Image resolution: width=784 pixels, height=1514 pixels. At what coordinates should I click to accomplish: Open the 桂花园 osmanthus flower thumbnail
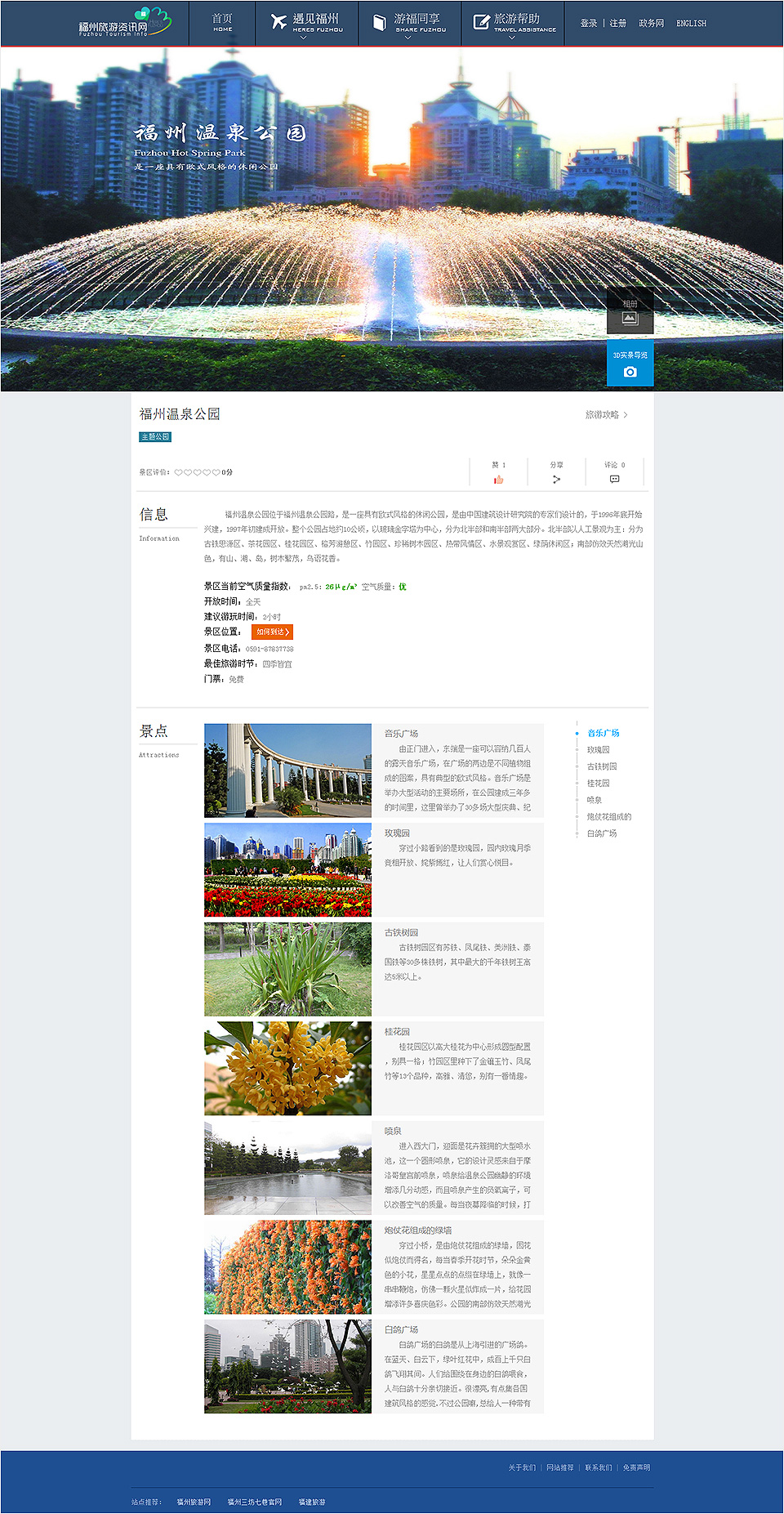pos(287,1068)
